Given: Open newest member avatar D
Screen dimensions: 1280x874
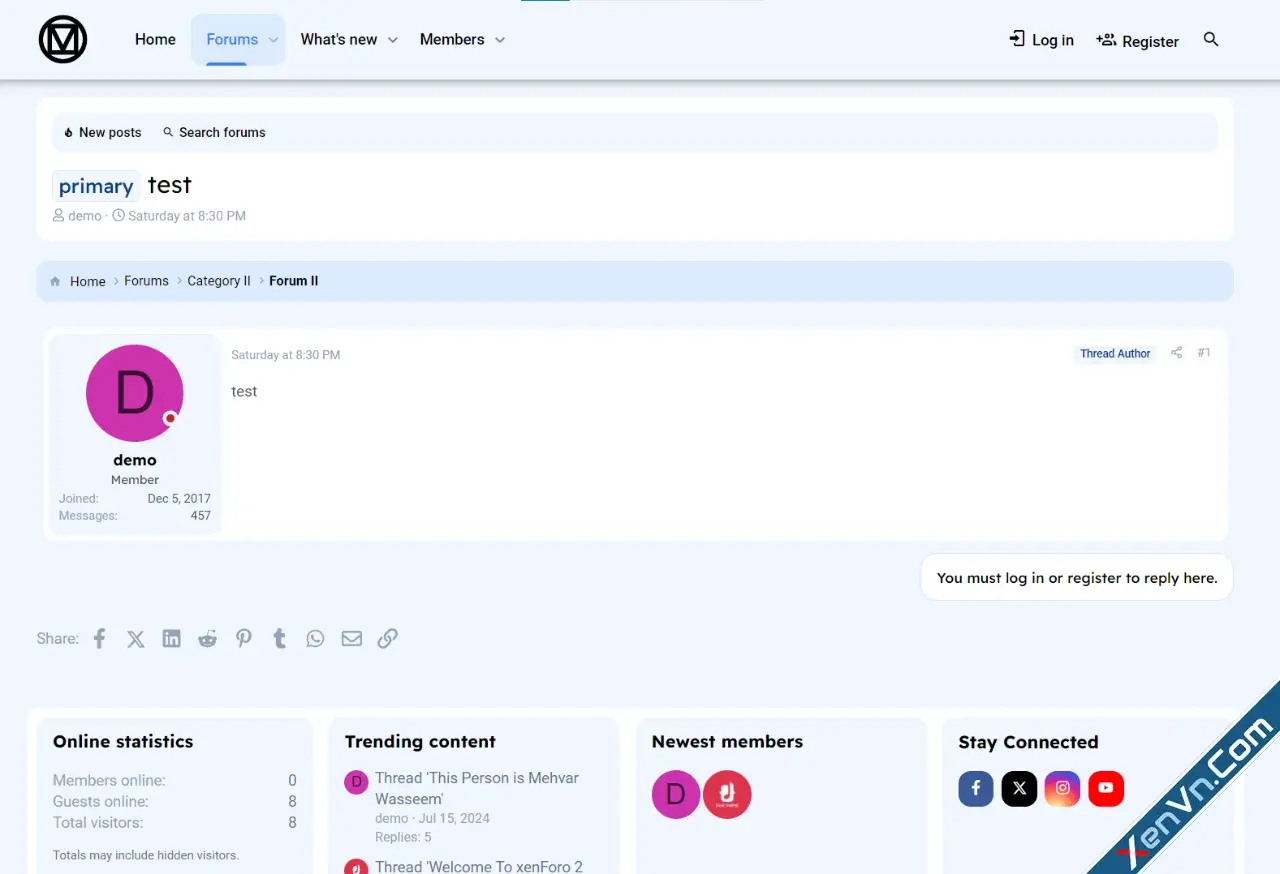Looking at the screenshot, I should [676, 795].
